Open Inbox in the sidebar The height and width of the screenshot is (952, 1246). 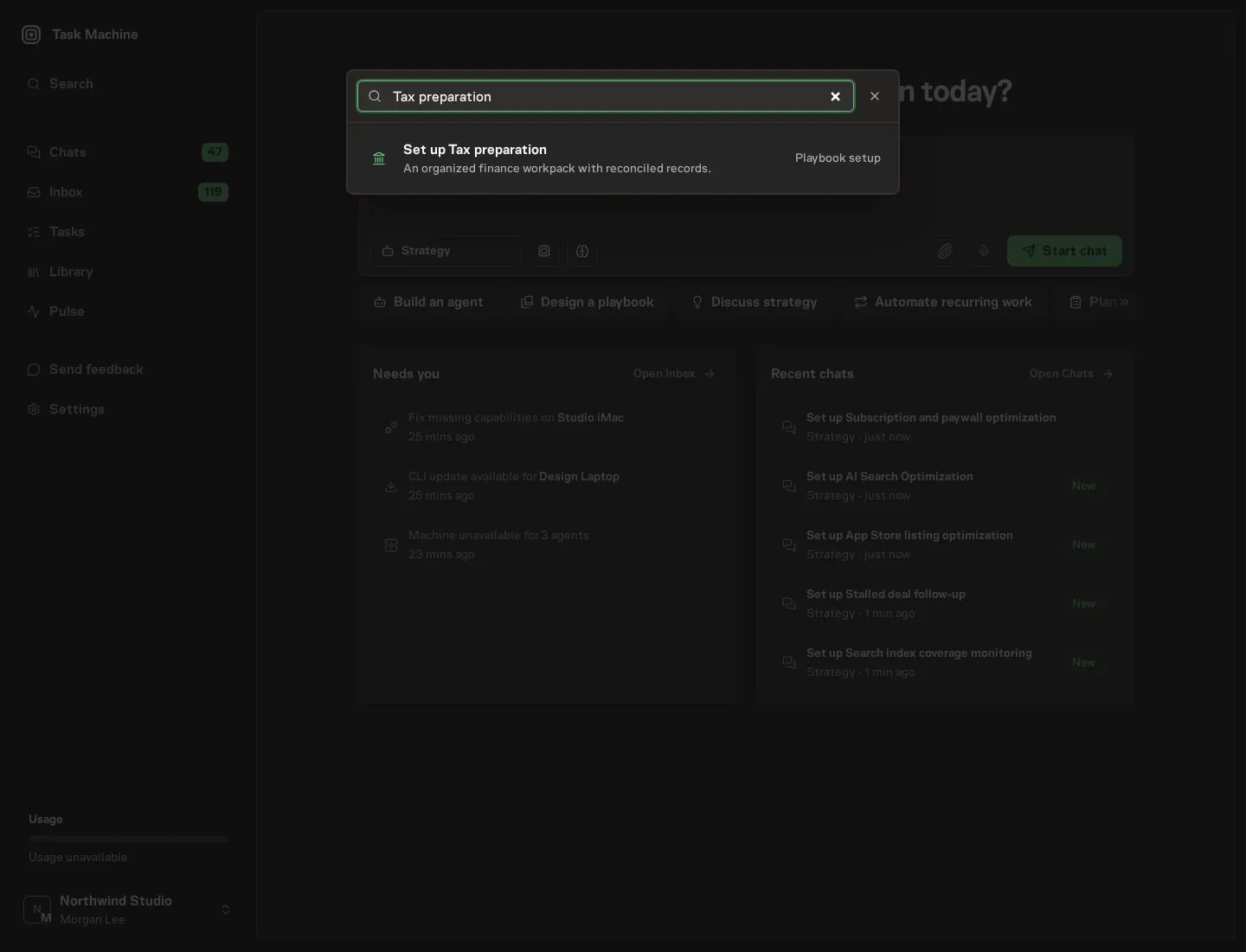(x=128, y=192)
